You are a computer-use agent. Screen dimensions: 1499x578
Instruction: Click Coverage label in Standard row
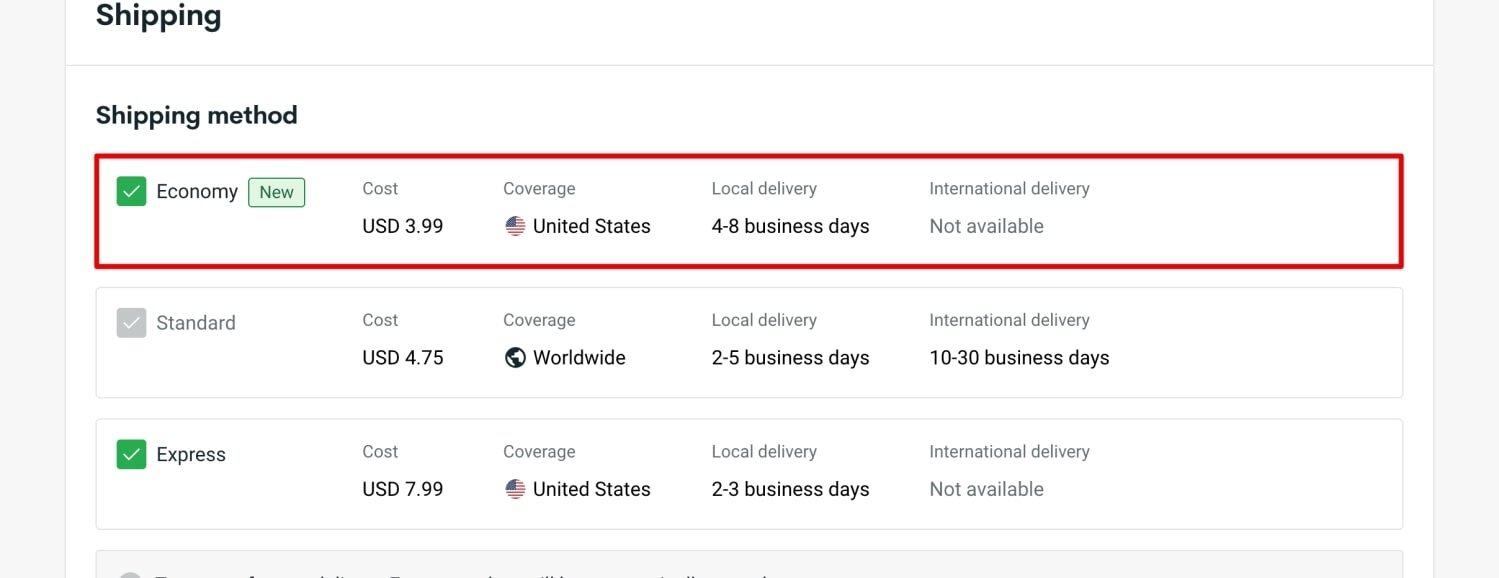[539, 320]
